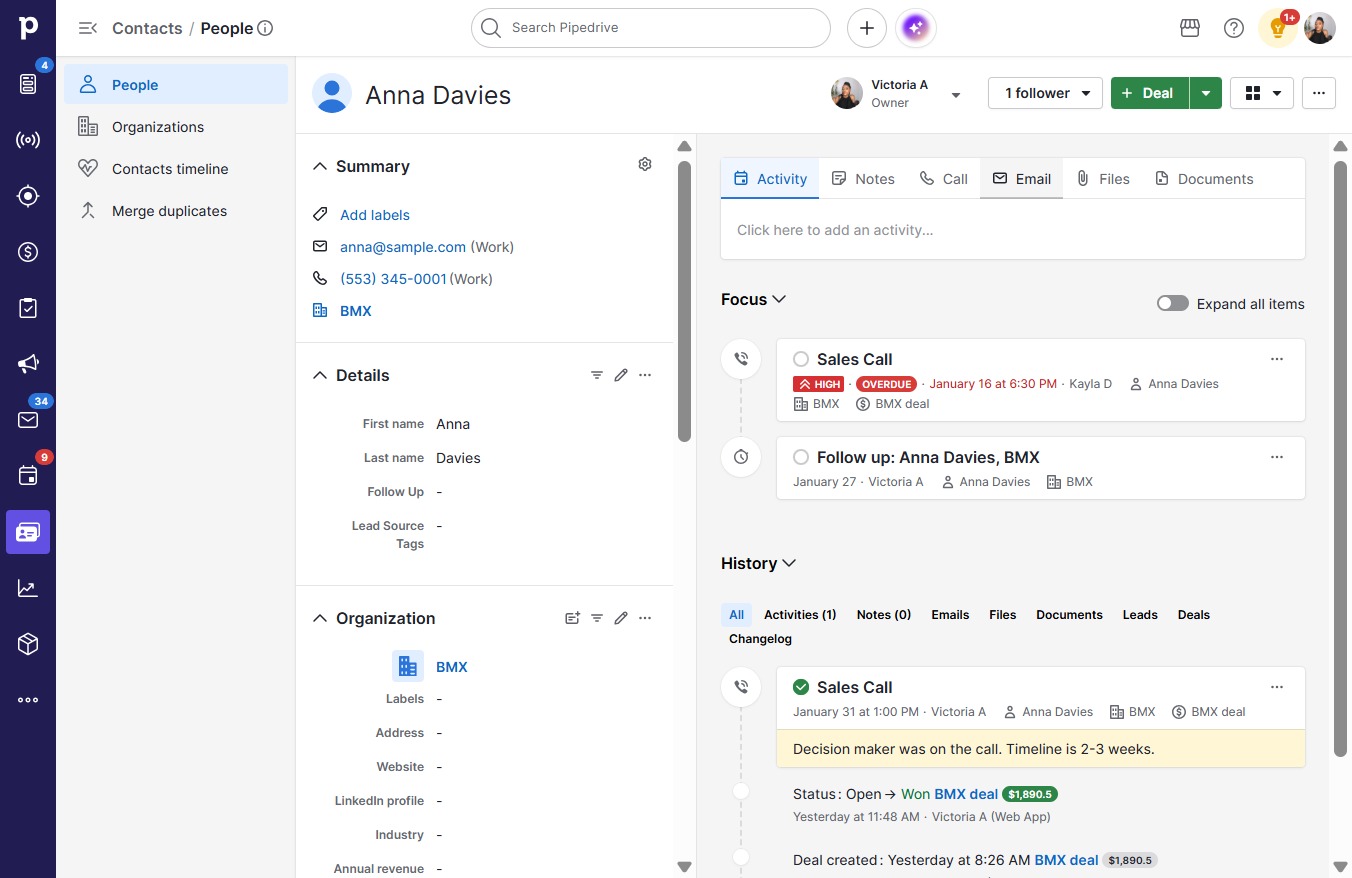Viewport: 1352px width, 878px height.
Task: Toggle Expand all items switch
Action: click(x=1173, y=303)
